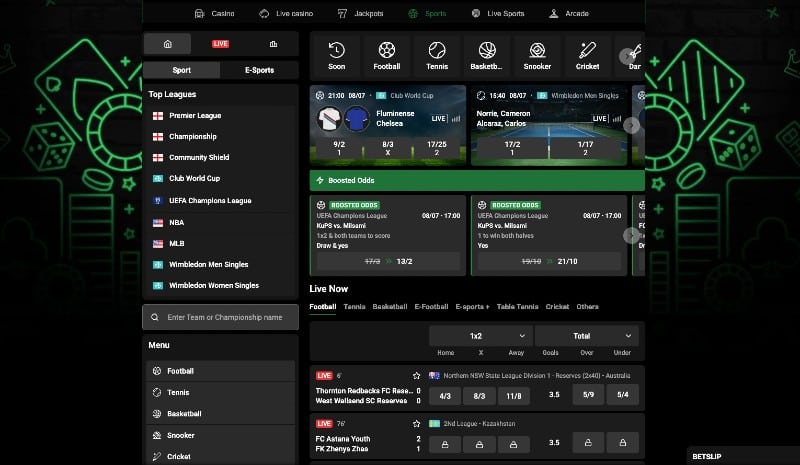Viewport: 800px width, 465px height.
Task: Click the search magnifier icon
Action: pos(155,317)
